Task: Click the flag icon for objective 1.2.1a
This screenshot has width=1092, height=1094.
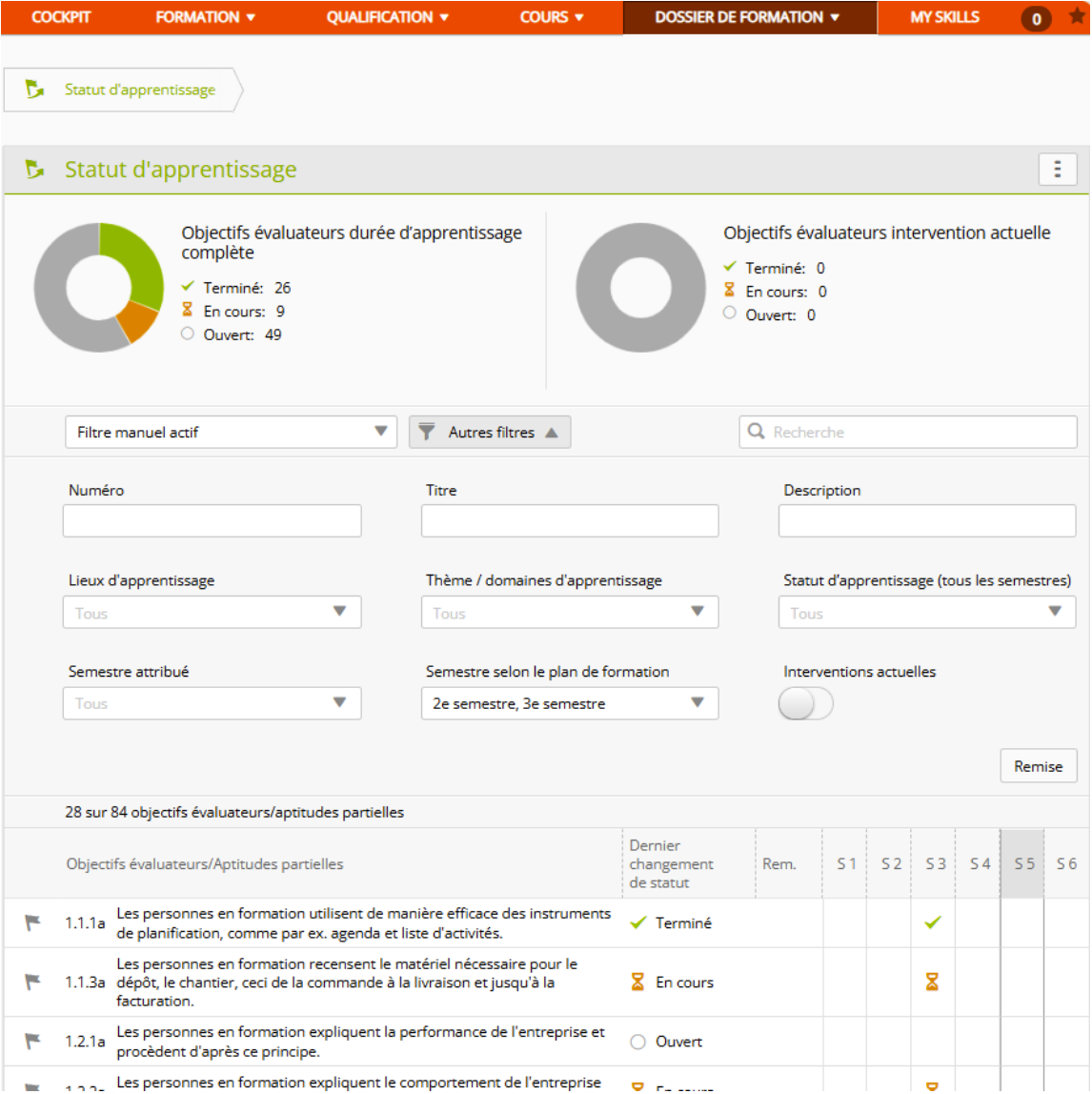Action: point(33,1042)
